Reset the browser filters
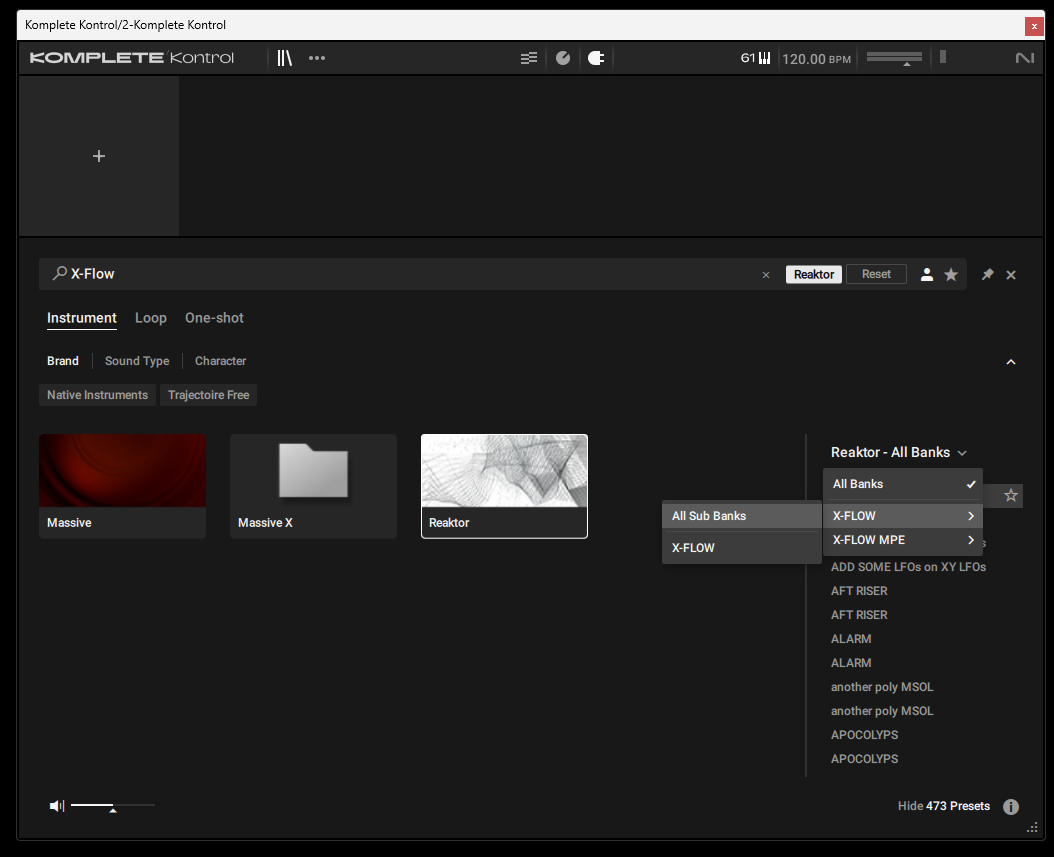The height and width of the screenshot is (857, 1054). point(876,274)
